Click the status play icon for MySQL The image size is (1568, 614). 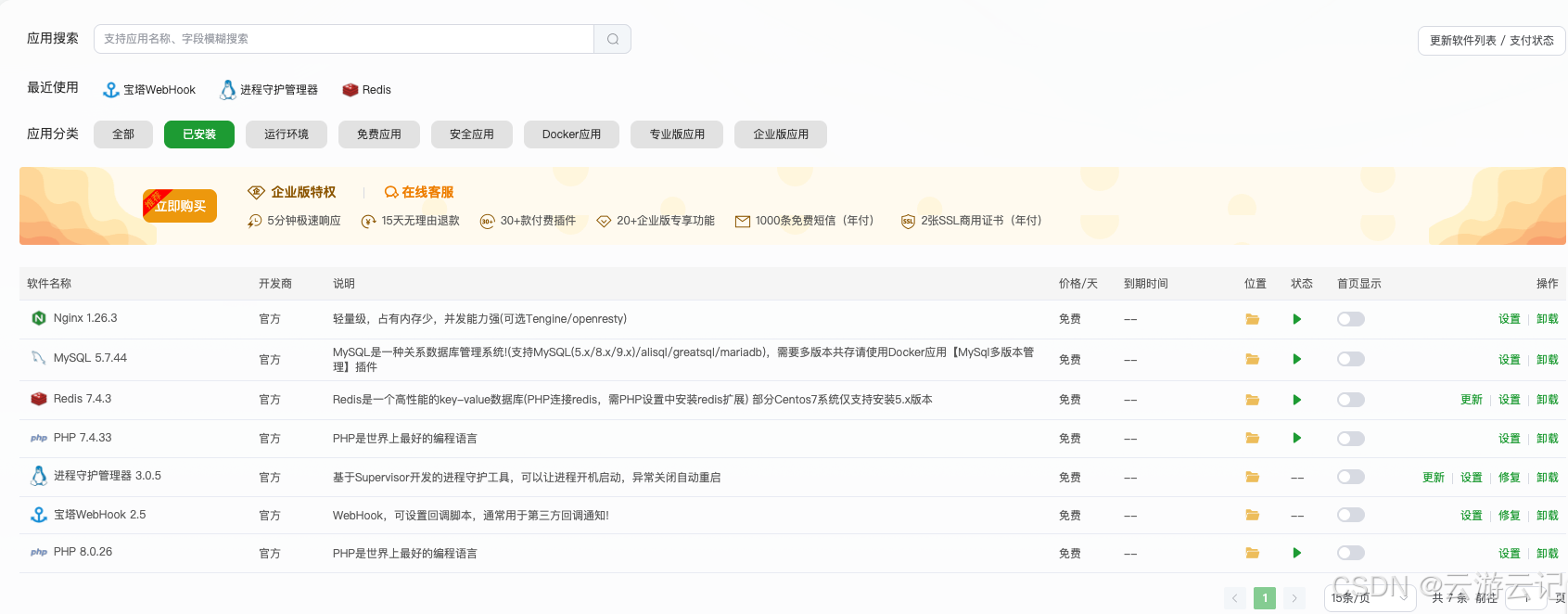(1297, 359)
